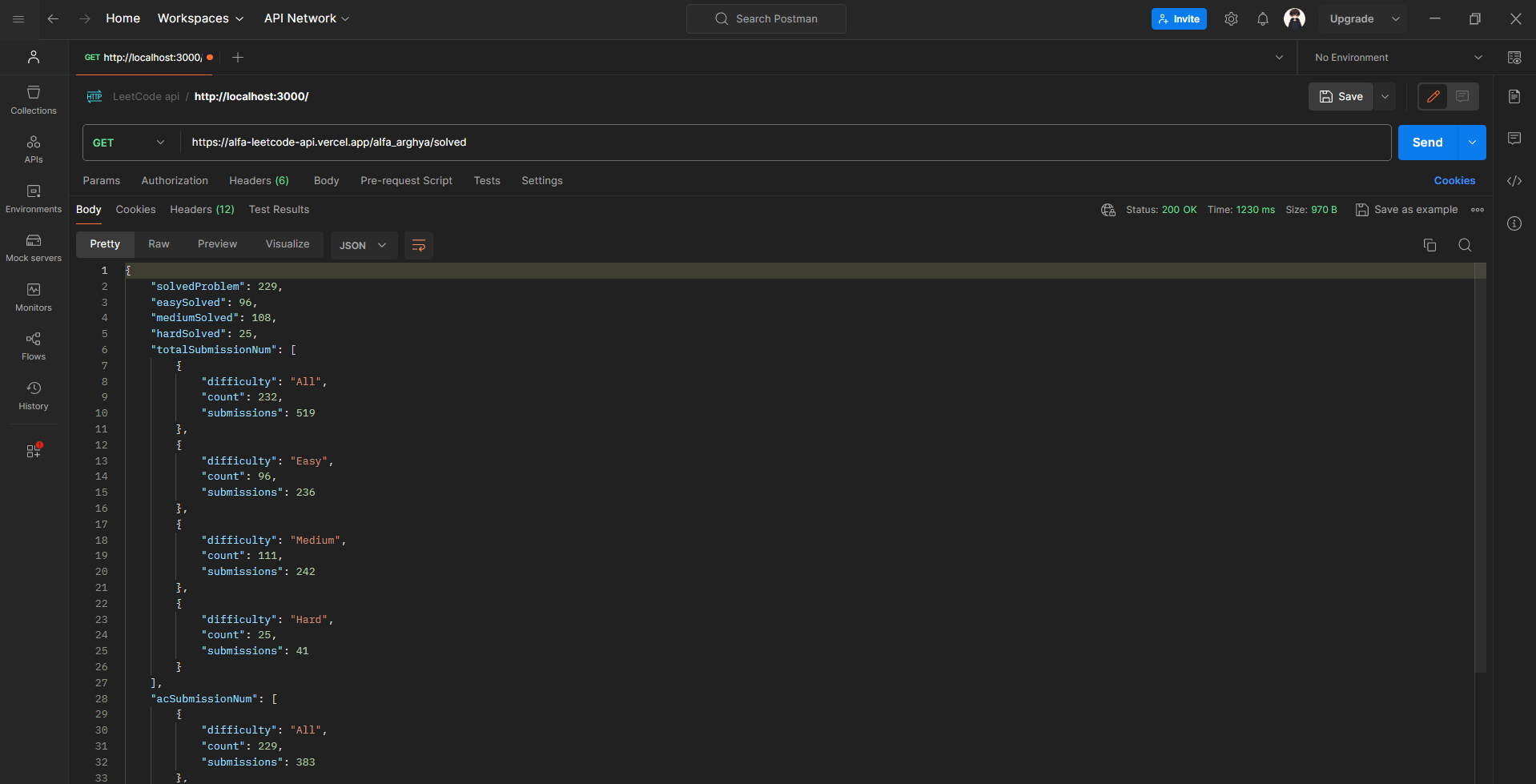
Task: Open the No Environment selector
Action: pos(1397,58)
